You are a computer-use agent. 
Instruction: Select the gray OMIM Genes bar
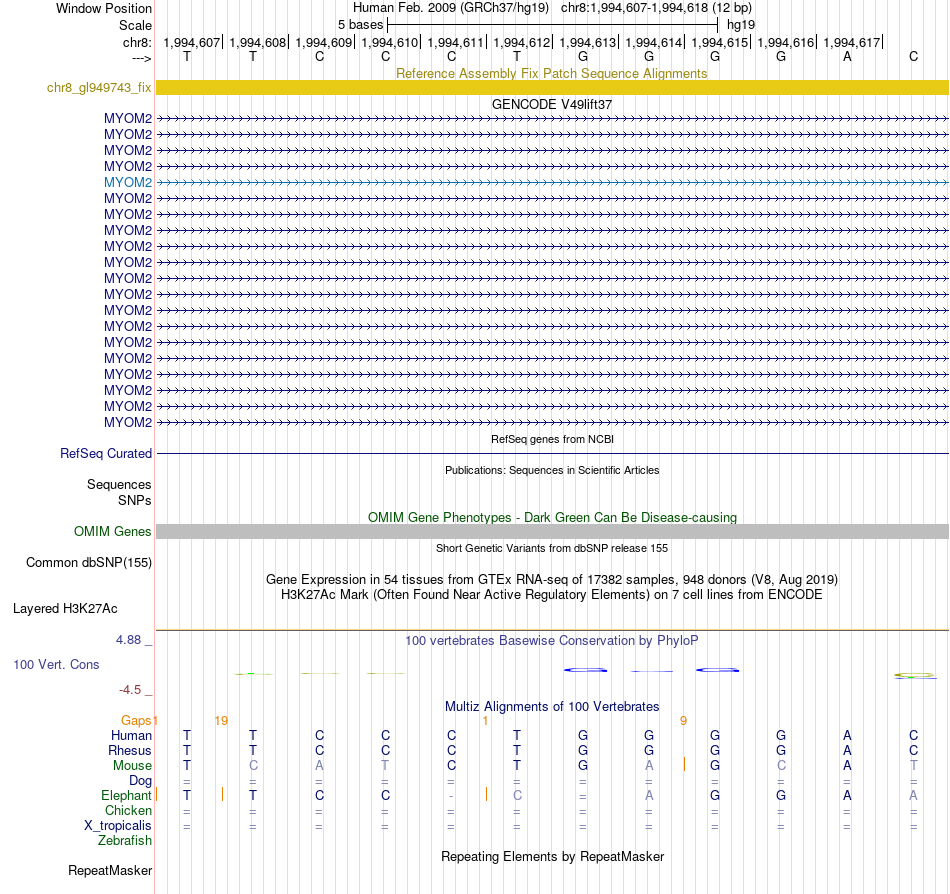[552, 531]
